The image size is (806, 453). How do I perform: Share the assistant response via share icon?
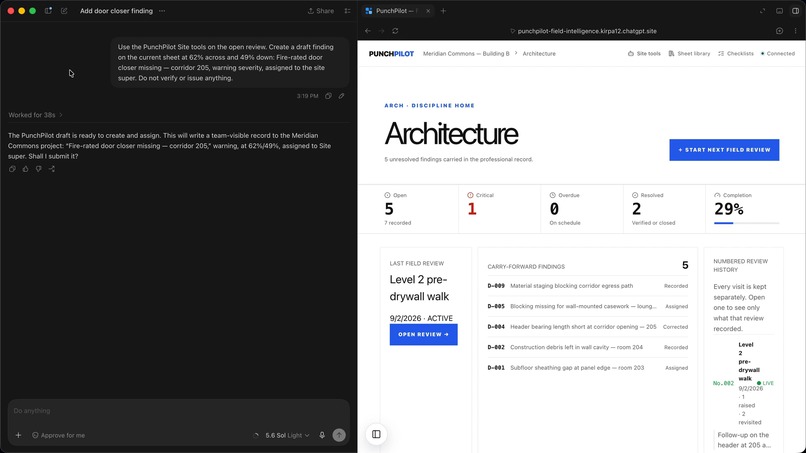pos(52,169)
